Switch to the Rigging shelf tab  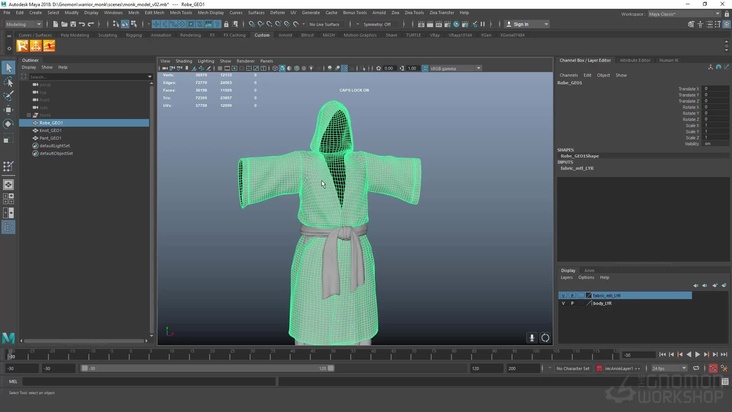point(134,35)
